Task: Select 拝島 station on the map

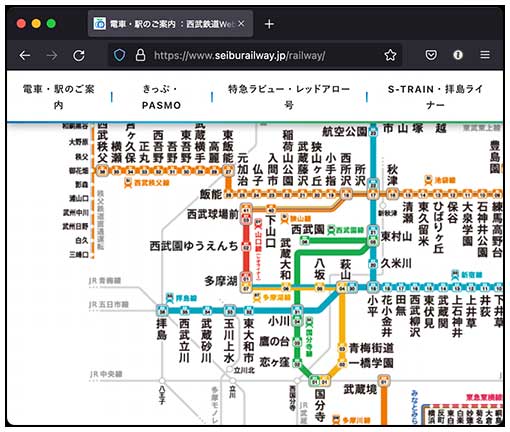Action: pos(162,329)
